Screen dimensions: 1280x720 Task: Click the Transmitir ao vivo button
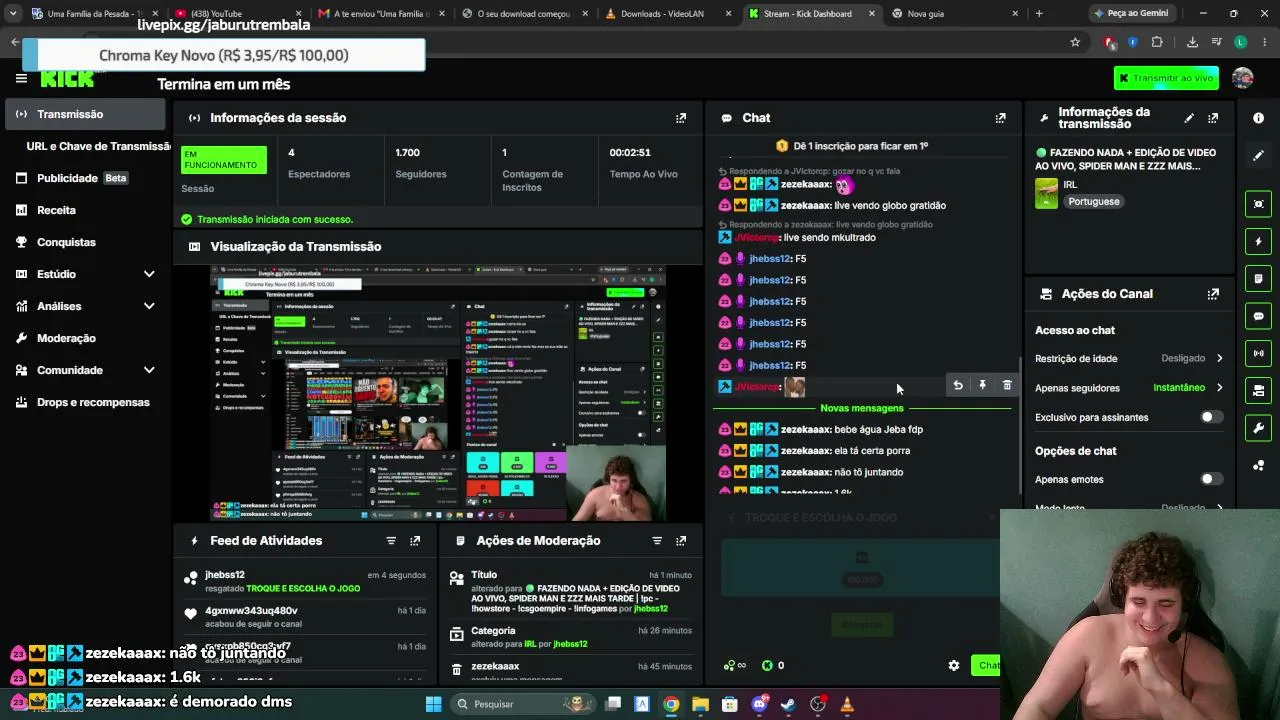pos(1166,78)
